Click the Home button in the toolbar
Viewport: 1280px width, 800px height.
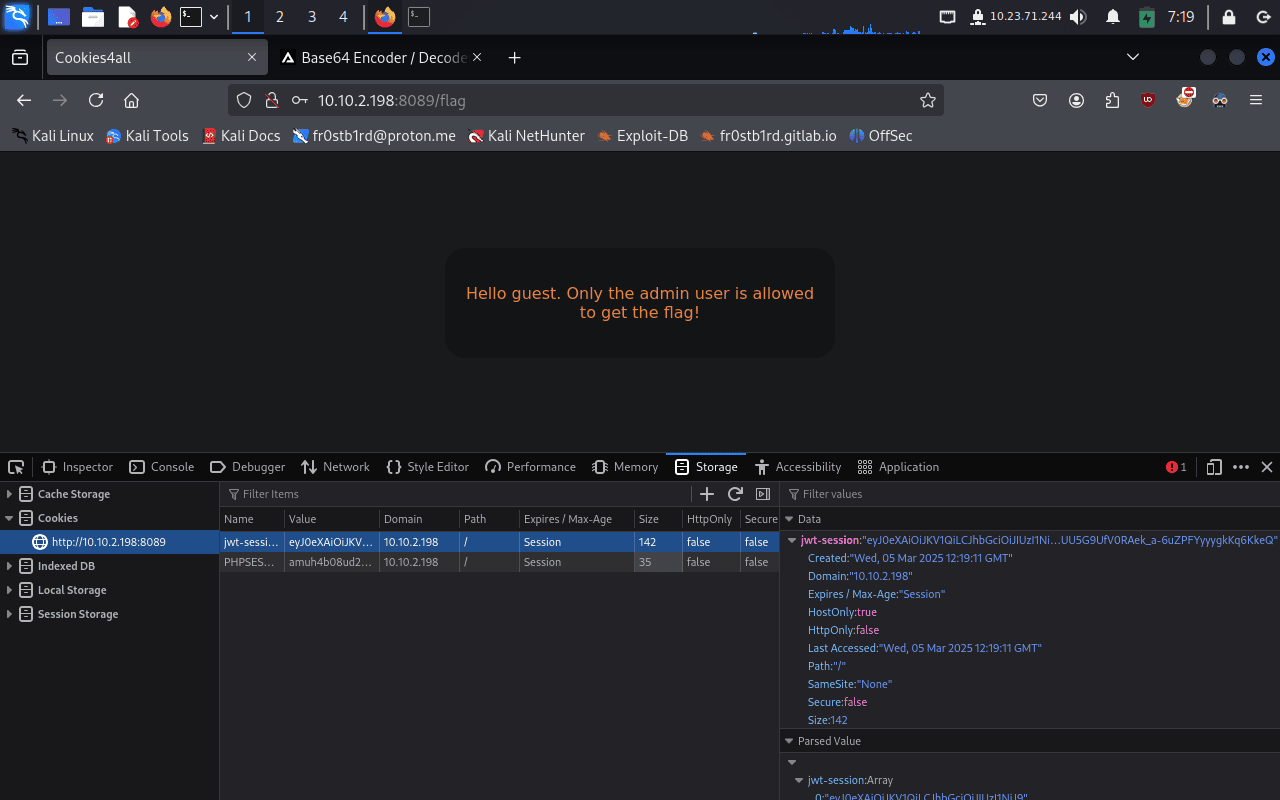131,100
